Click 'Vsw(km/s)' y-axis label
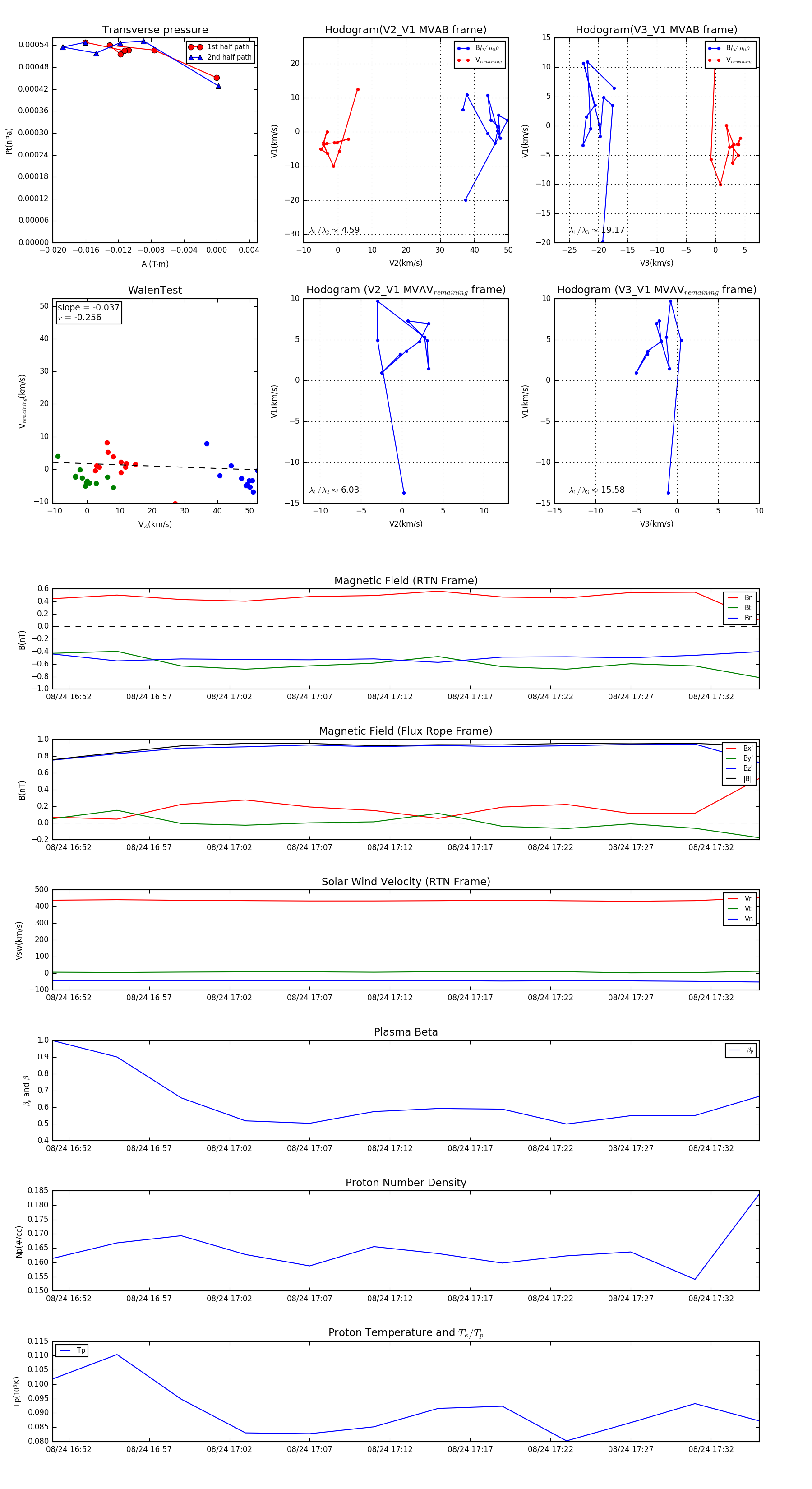Viewport: 812px width, 1489px height. coord(18,940)
